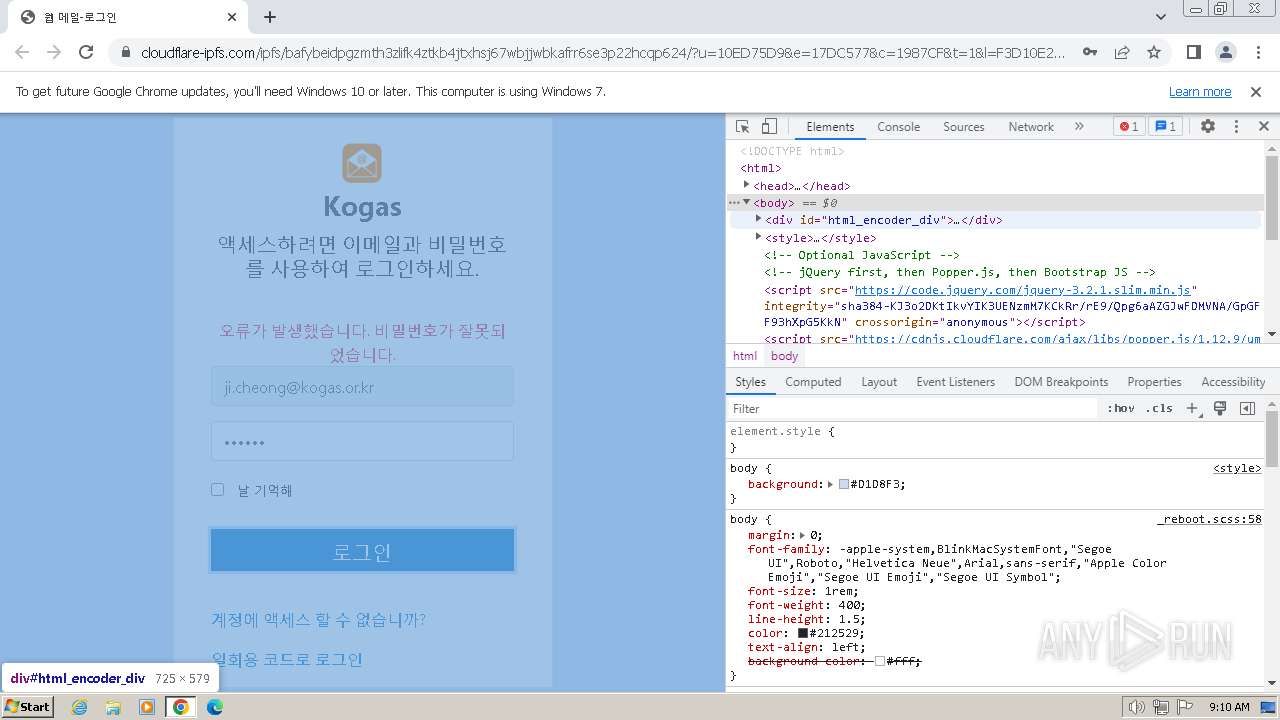The height and width of the screenshot is (720, 1280).
Task: Expand the style element node
Action: pos(758,237)
